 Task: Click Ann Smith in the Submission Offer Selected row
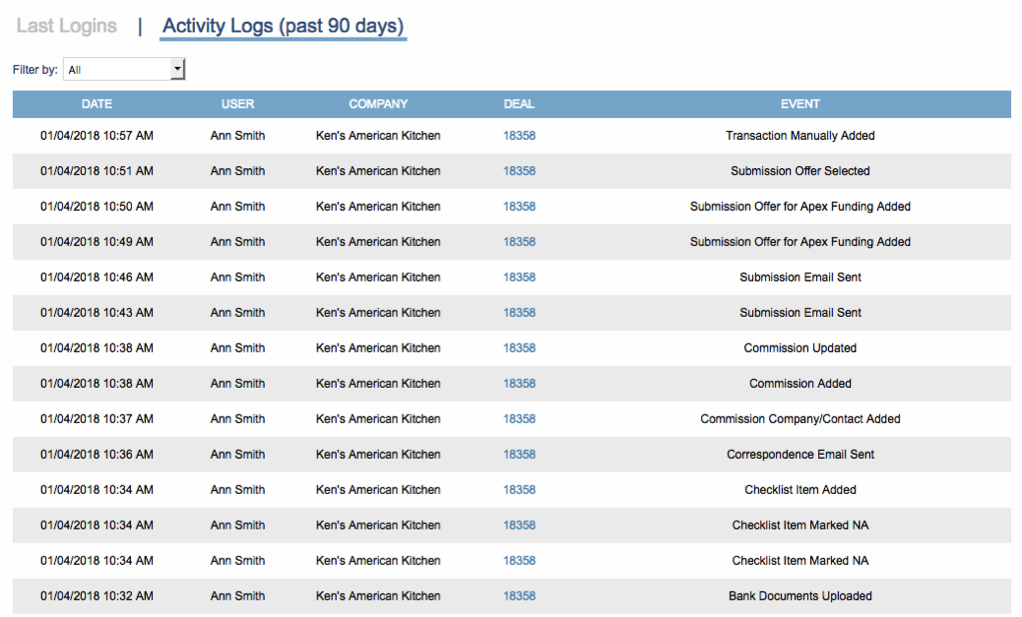(x=238, y=171)
